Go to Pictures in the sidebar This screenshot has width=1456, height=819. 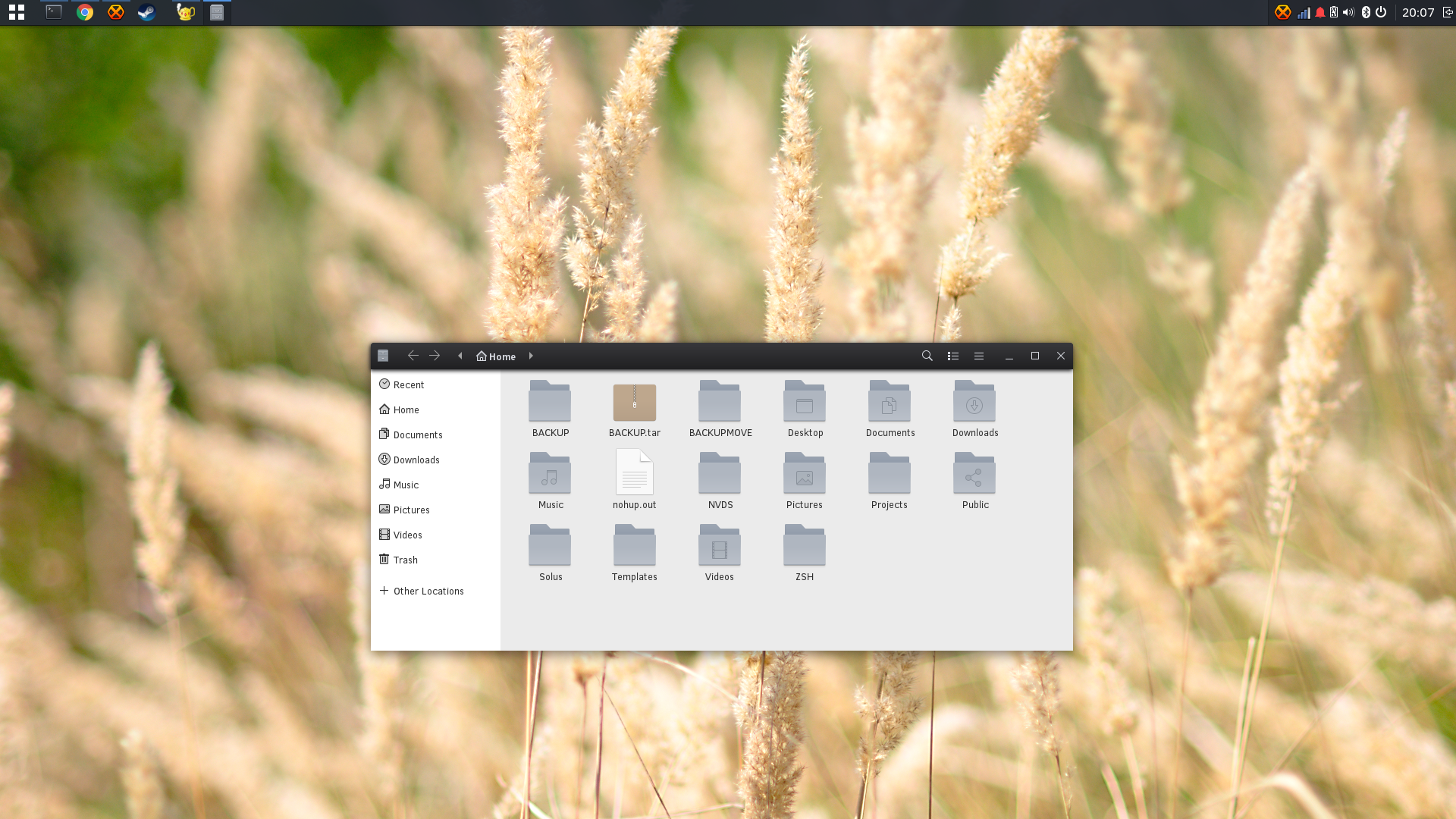[435, 510]
